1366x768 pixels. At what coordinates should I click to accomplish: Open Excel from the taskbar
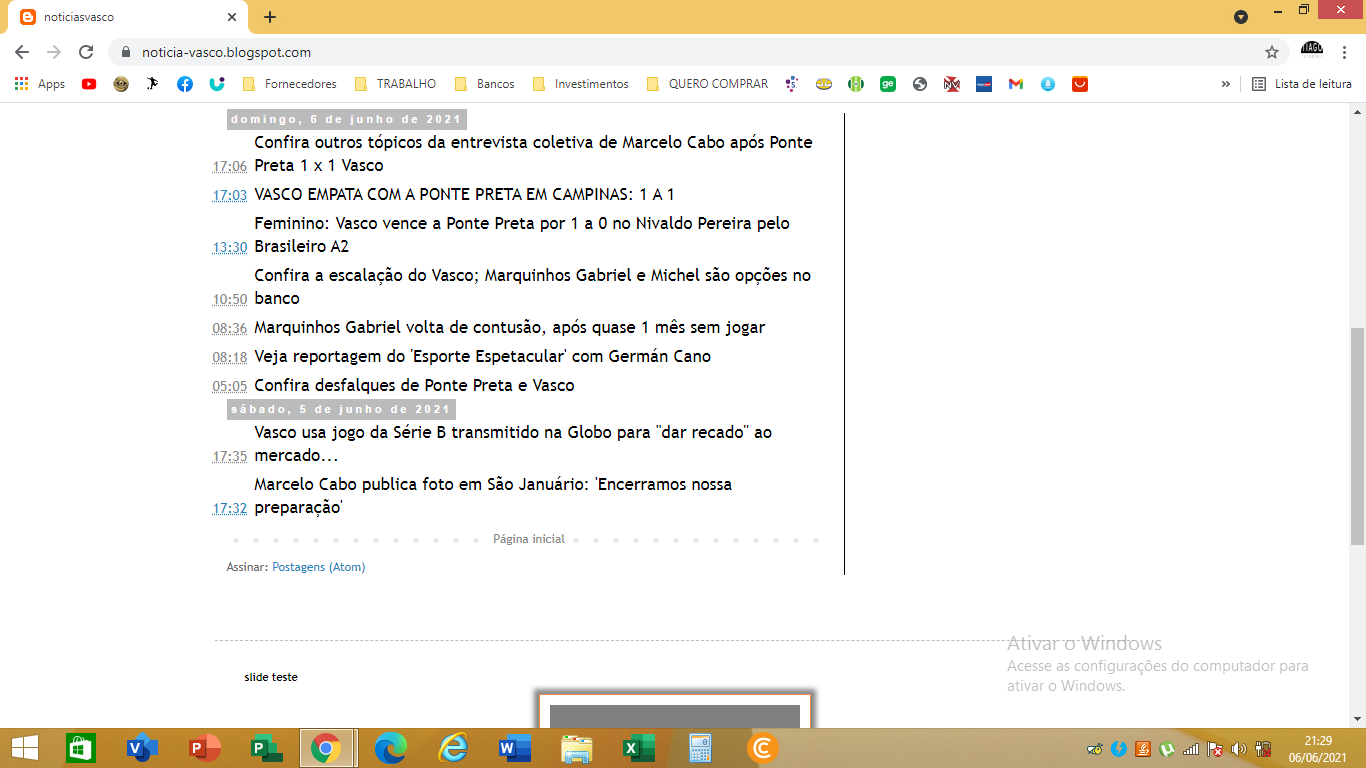tap(638, 748)
